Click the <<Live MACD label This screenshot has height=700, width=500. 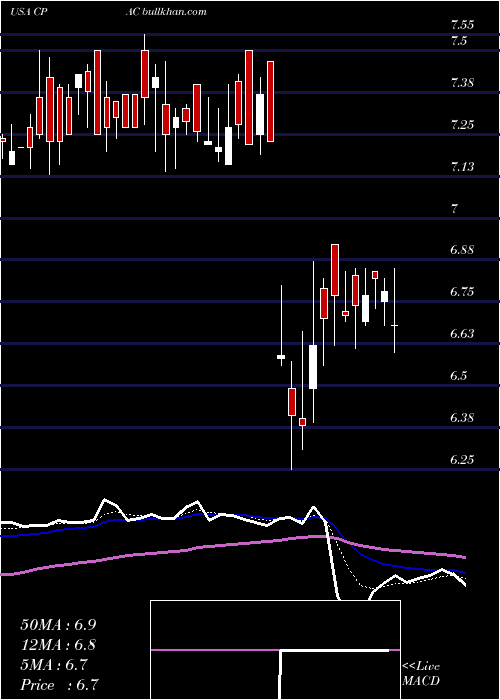tap(421, 674)
